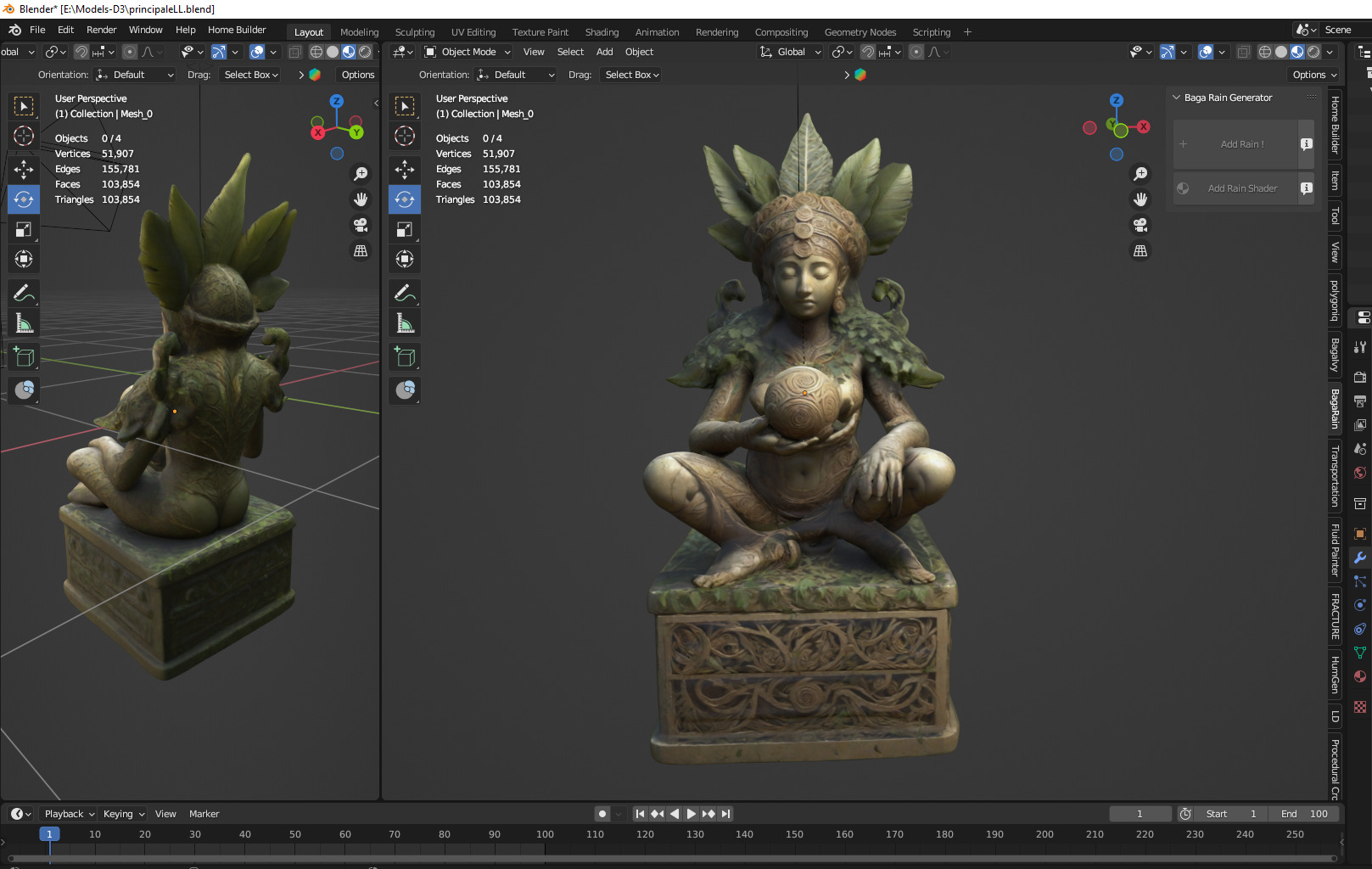The width and height of the screenshot is (1372, 869).
Task: Toggle gizmos in right viewport header
Action: [1168, 52]
